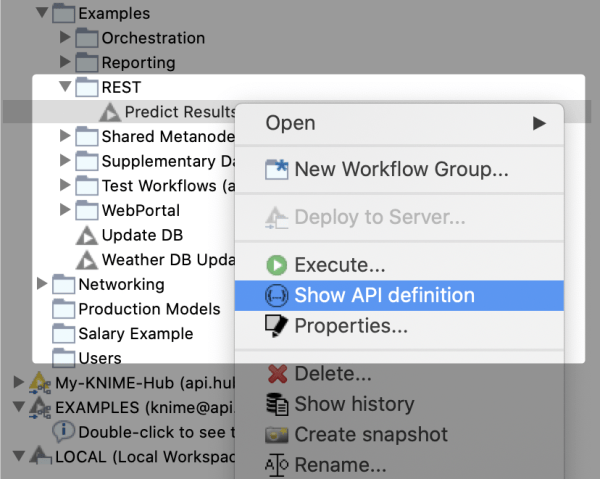
Task: Expand the Test Workflows folder
Action: (65, 185)
